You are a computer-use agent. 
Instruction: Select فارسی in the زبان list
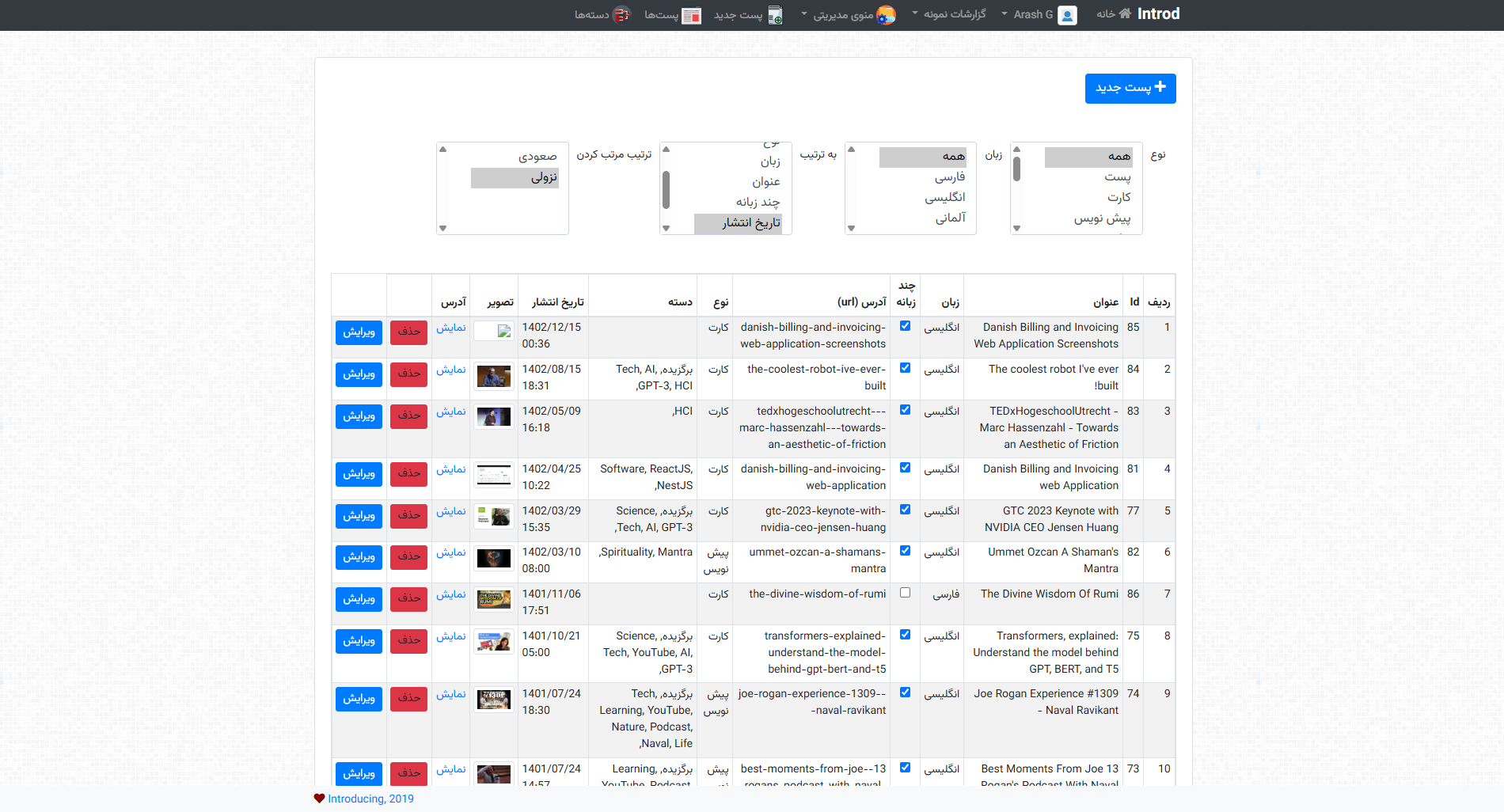[923, 177]
